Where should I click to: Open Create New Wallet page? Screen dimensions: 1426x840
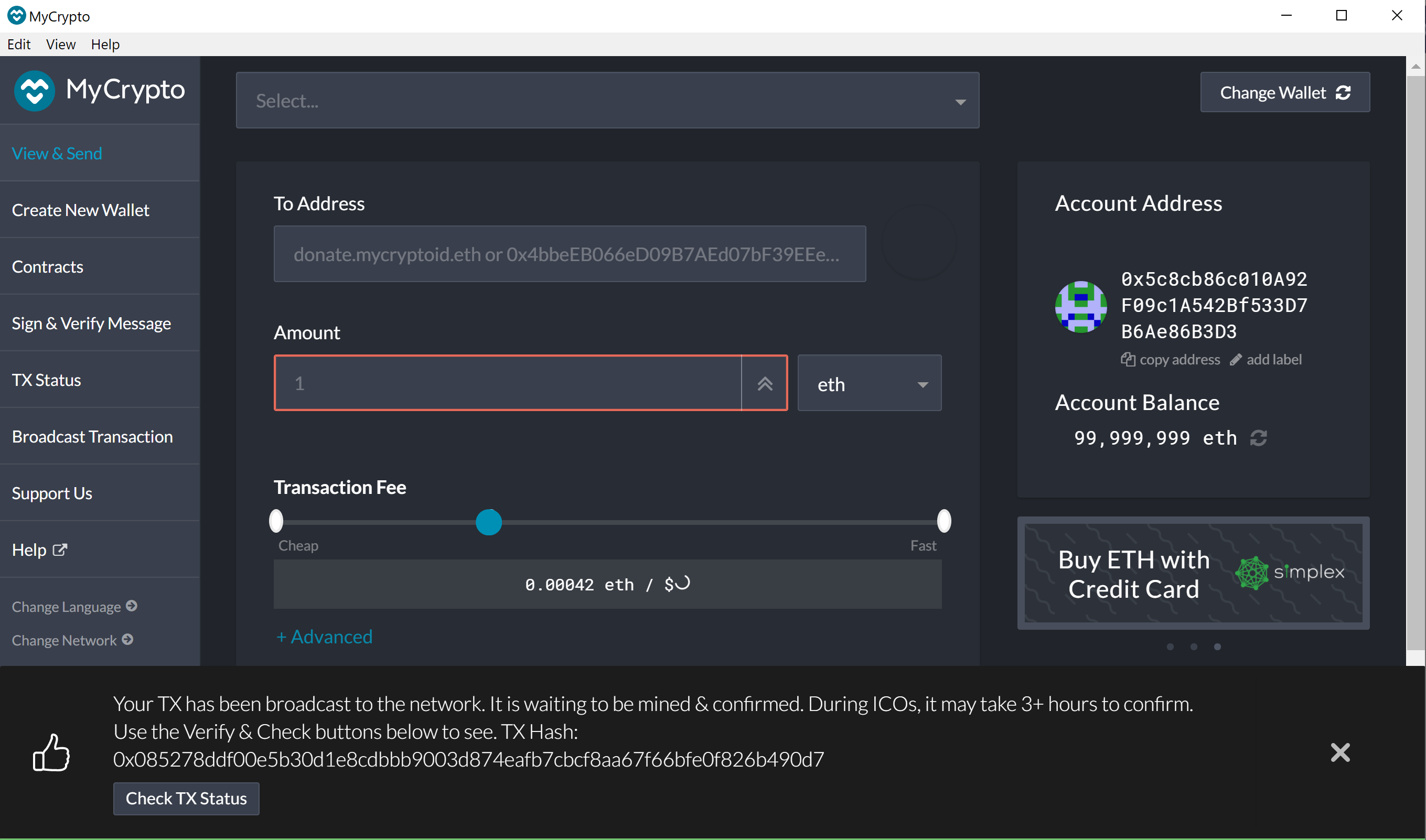click(x=100, y=210)
